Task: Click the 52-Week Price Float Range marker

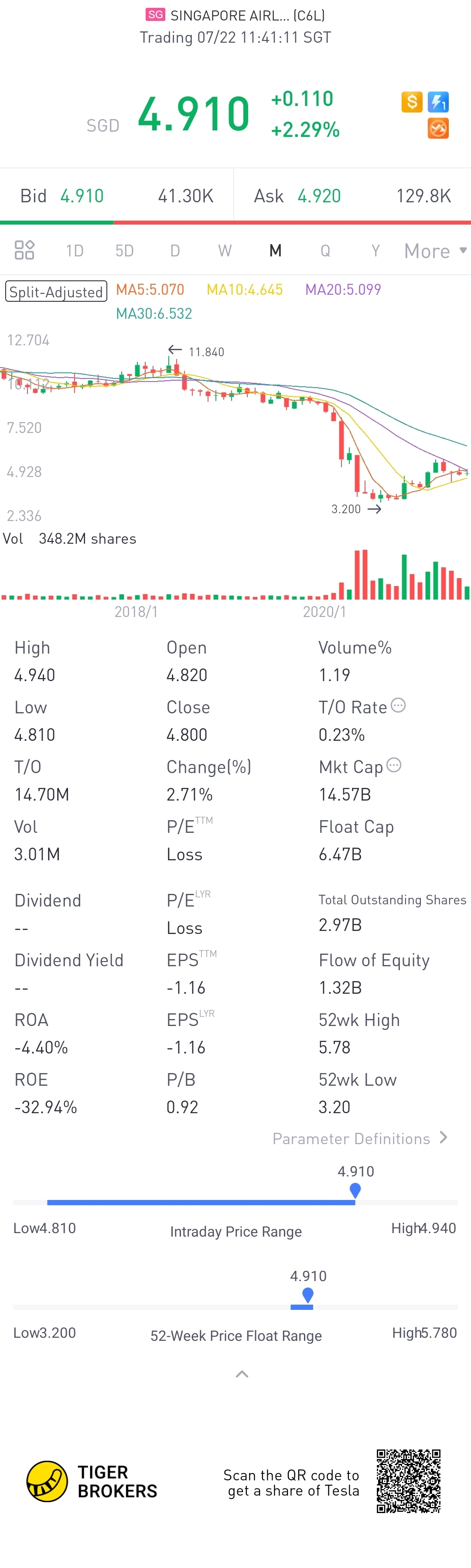Action: click(x=308, y=1295)
